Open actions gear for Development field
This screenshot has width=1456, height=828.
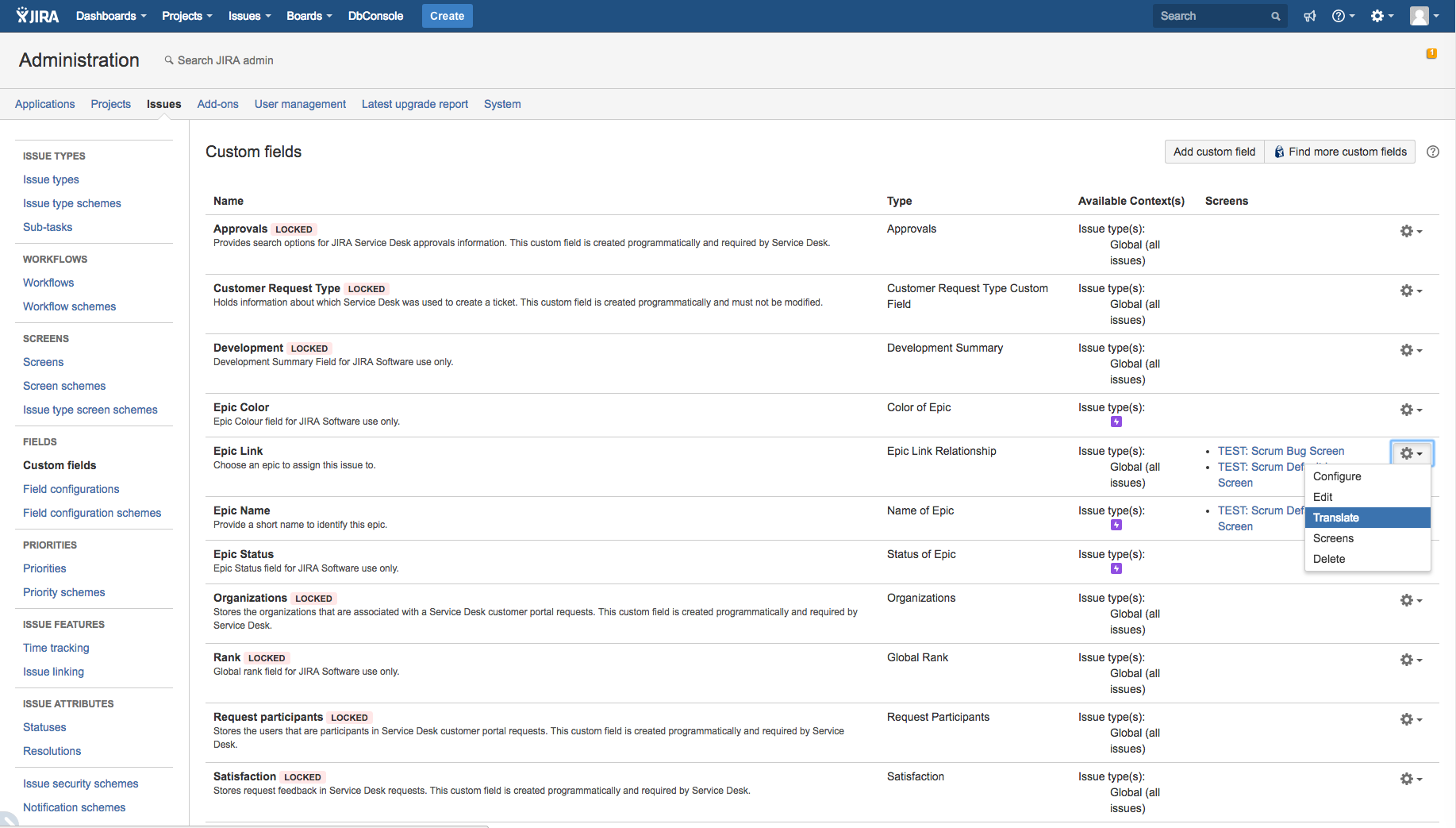[1411, 350]
